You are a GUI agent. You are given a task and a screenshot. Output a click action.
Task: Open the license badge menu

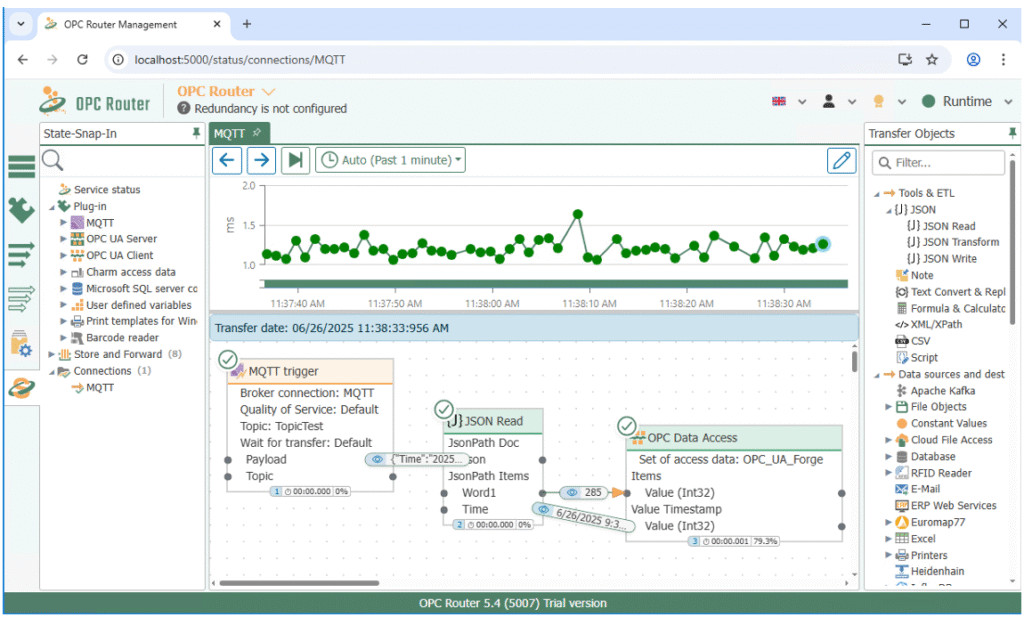pos(889,101)
